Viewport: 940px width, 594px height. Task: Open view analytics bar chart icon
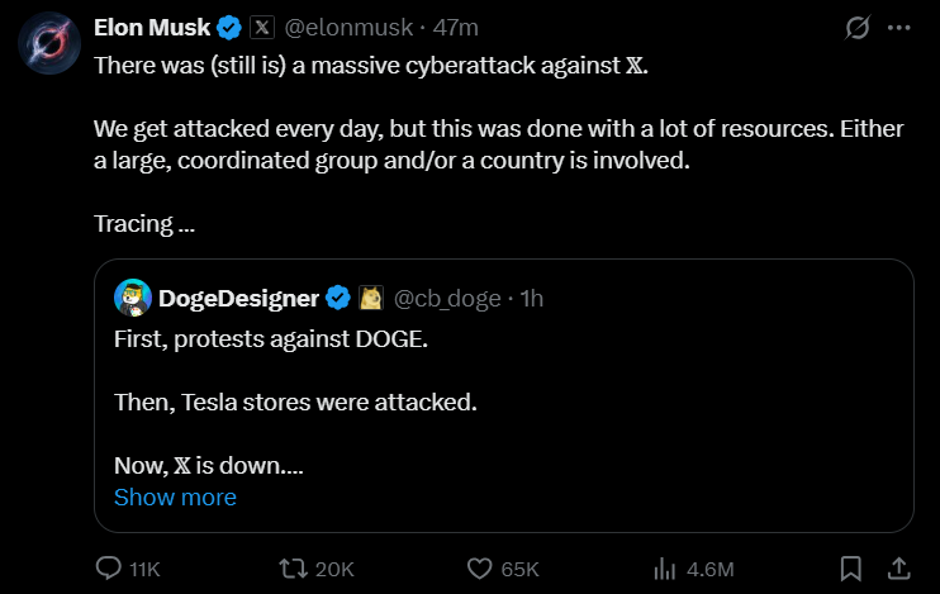coord(665,568)
